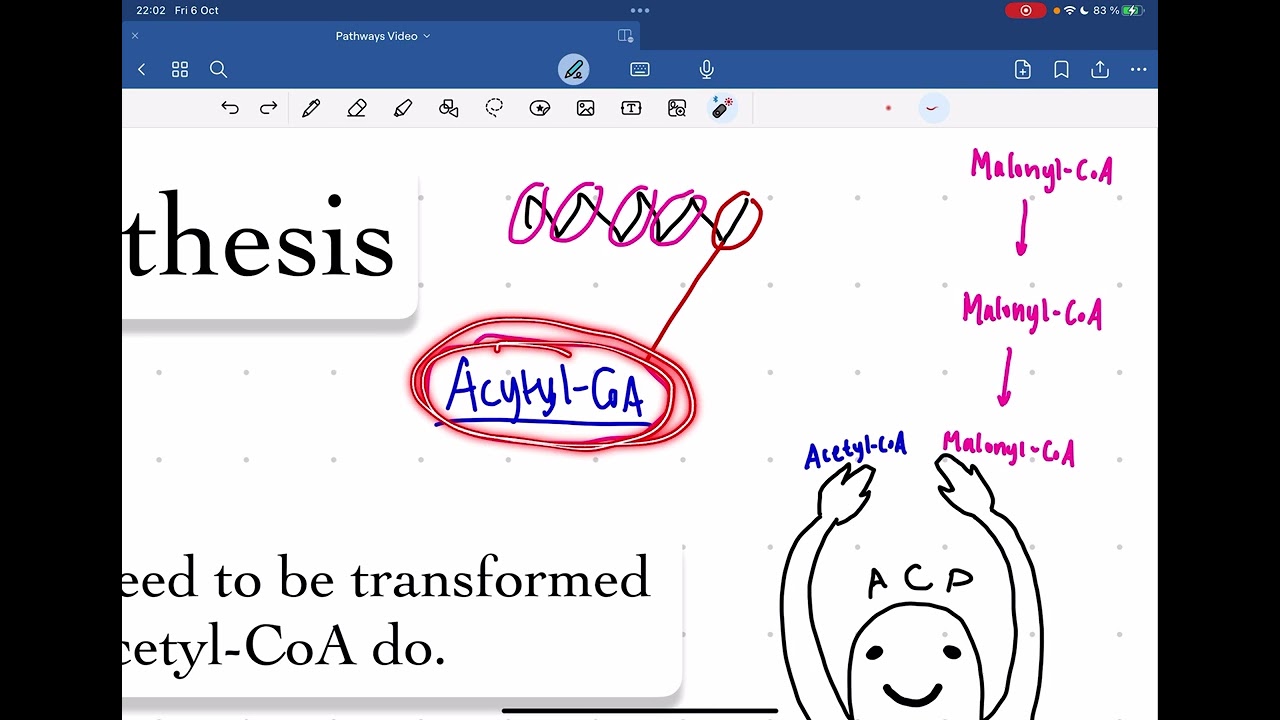Tap the highlighted Acetyl-CoA handwriting
Viewport: 1280px width, 720px height.
[547, 390]
